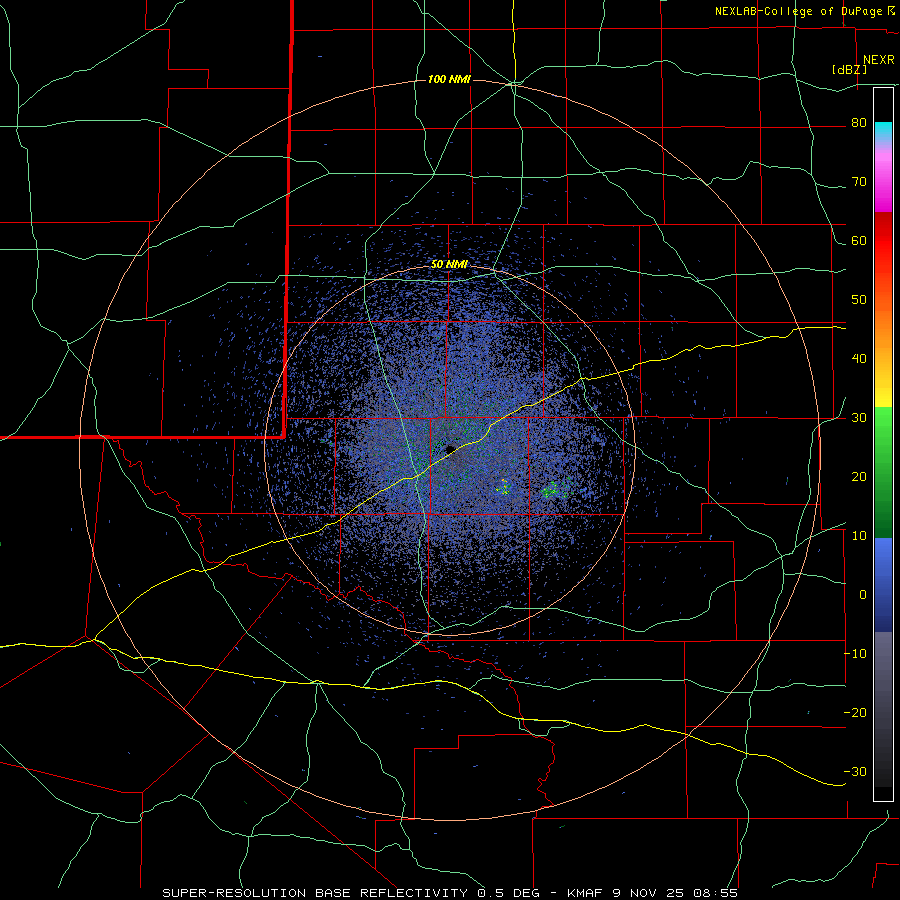The image size is (900, 900).
Task: Click the 10 value on dBZ scale
Action: pos(859,536)
